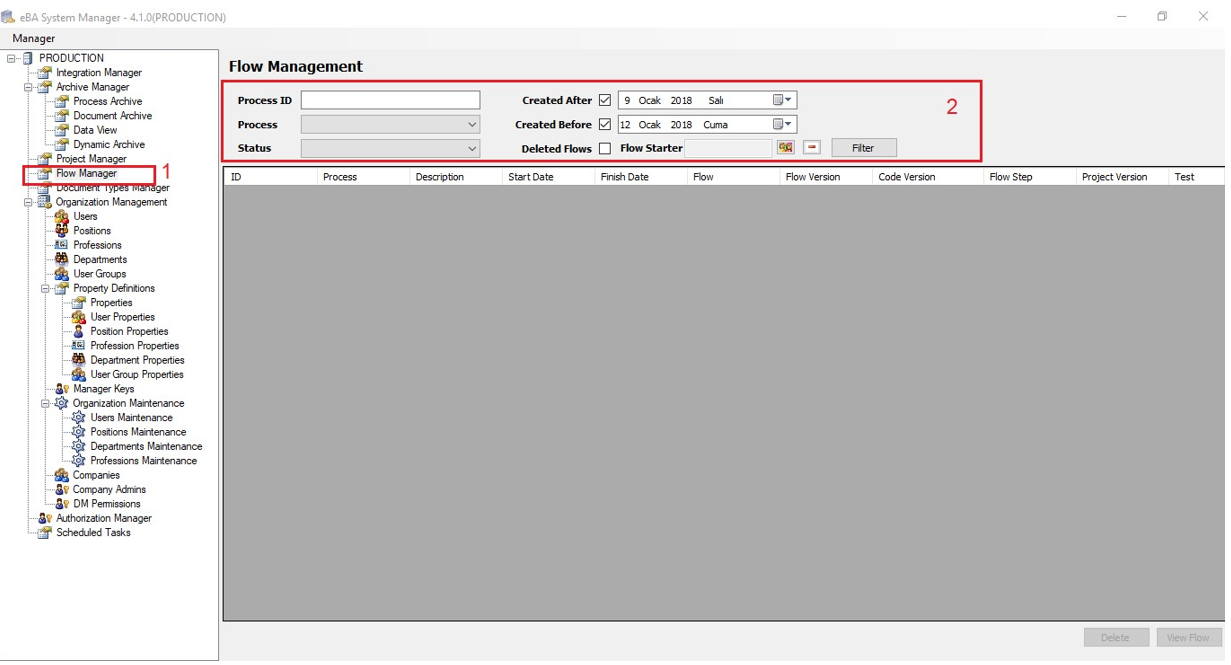
Task: Select Department Properties tree item
Action: (137, 360)
